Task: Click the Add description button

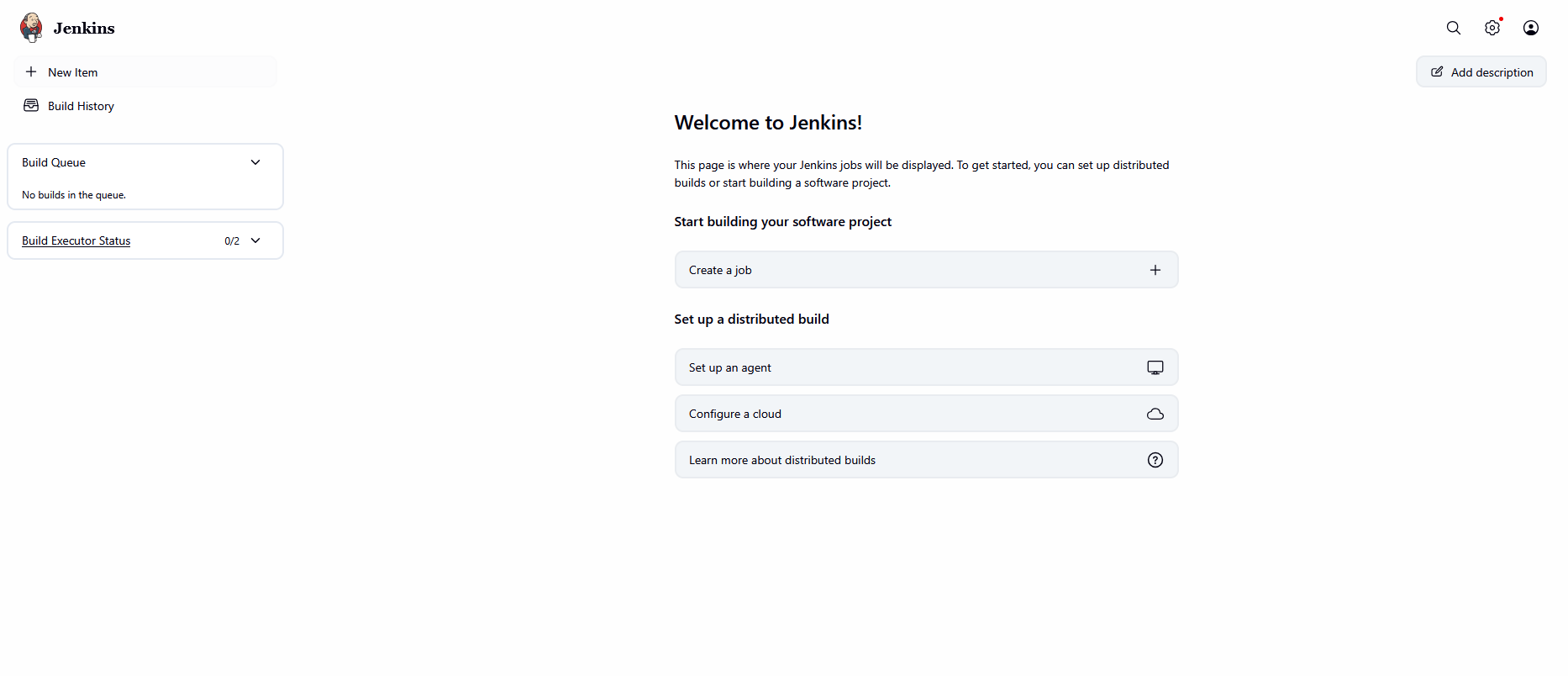Action: tap(1481, 71)
